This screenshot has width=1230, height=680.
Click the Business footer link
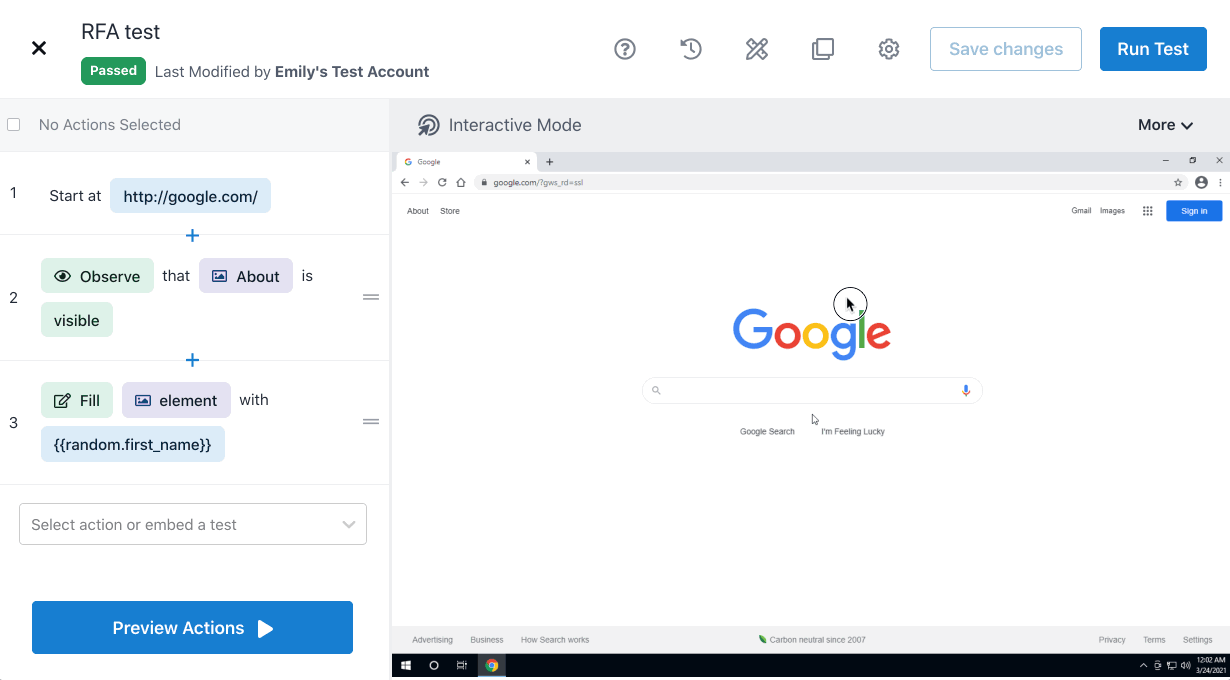point(487,640)
